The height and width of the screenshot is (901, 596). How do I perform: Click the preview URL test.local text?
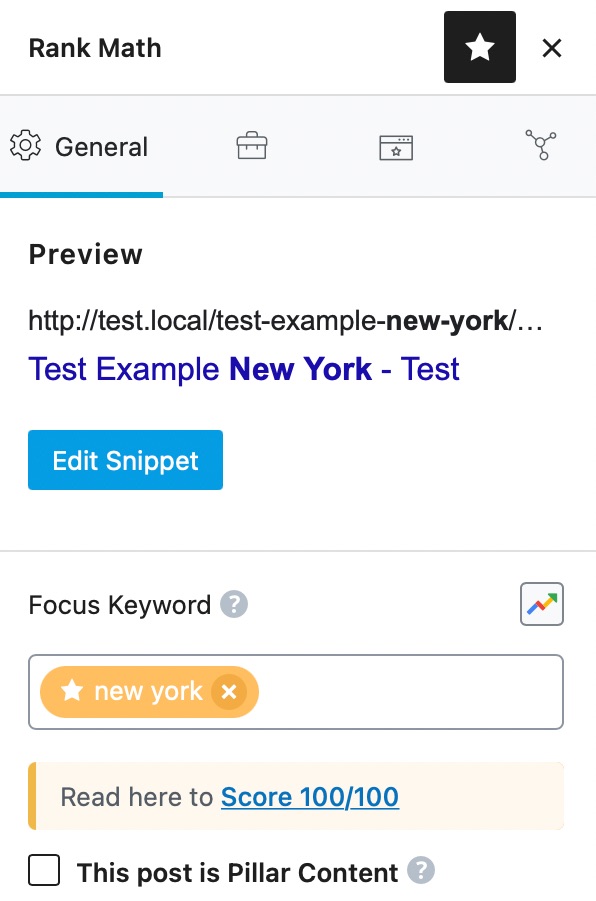click(x=285, y=321)
